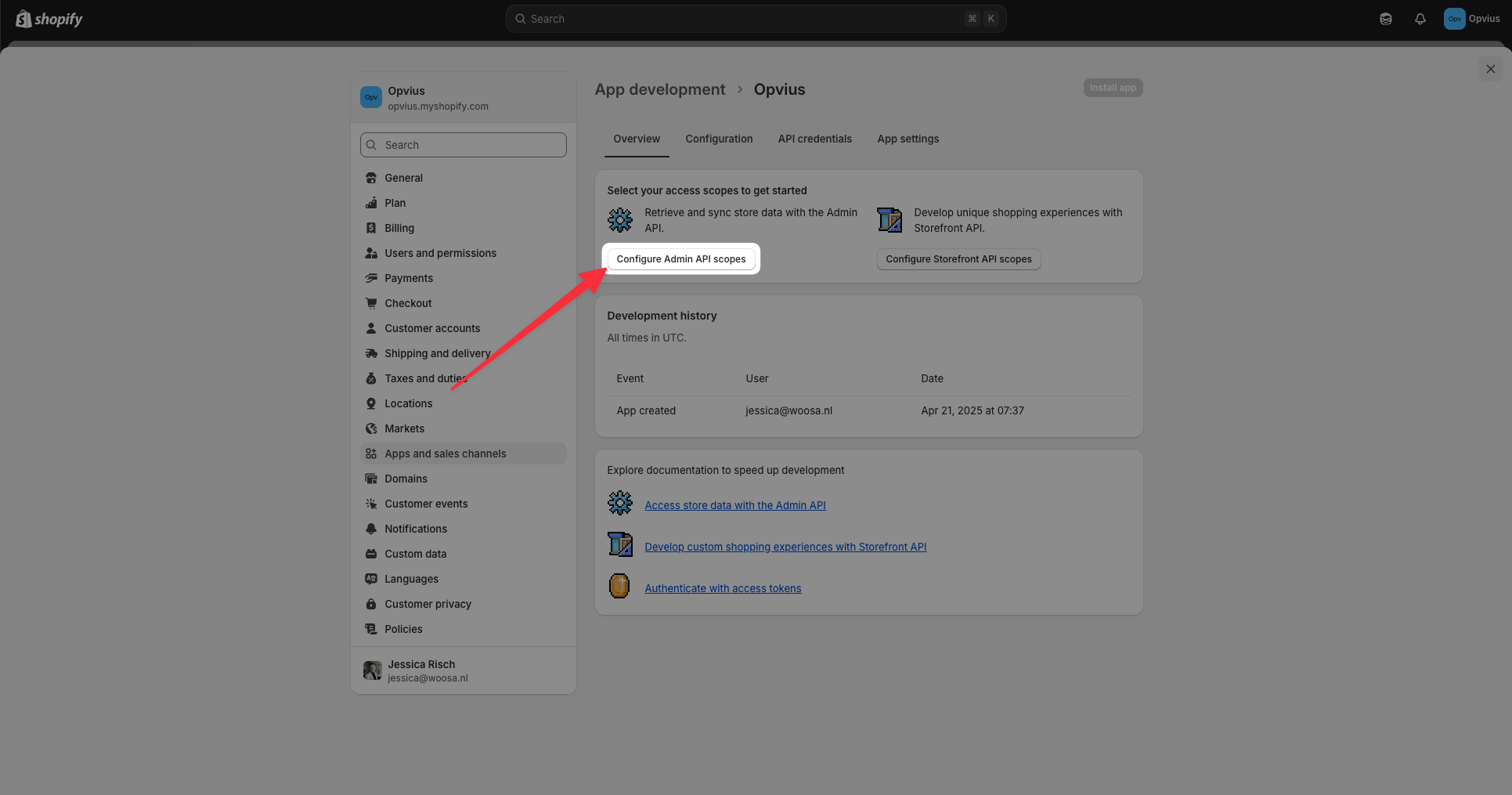Screen dimensions: 1512x795
Task: Click the Checkout cart icon
Action: (371, 303)
